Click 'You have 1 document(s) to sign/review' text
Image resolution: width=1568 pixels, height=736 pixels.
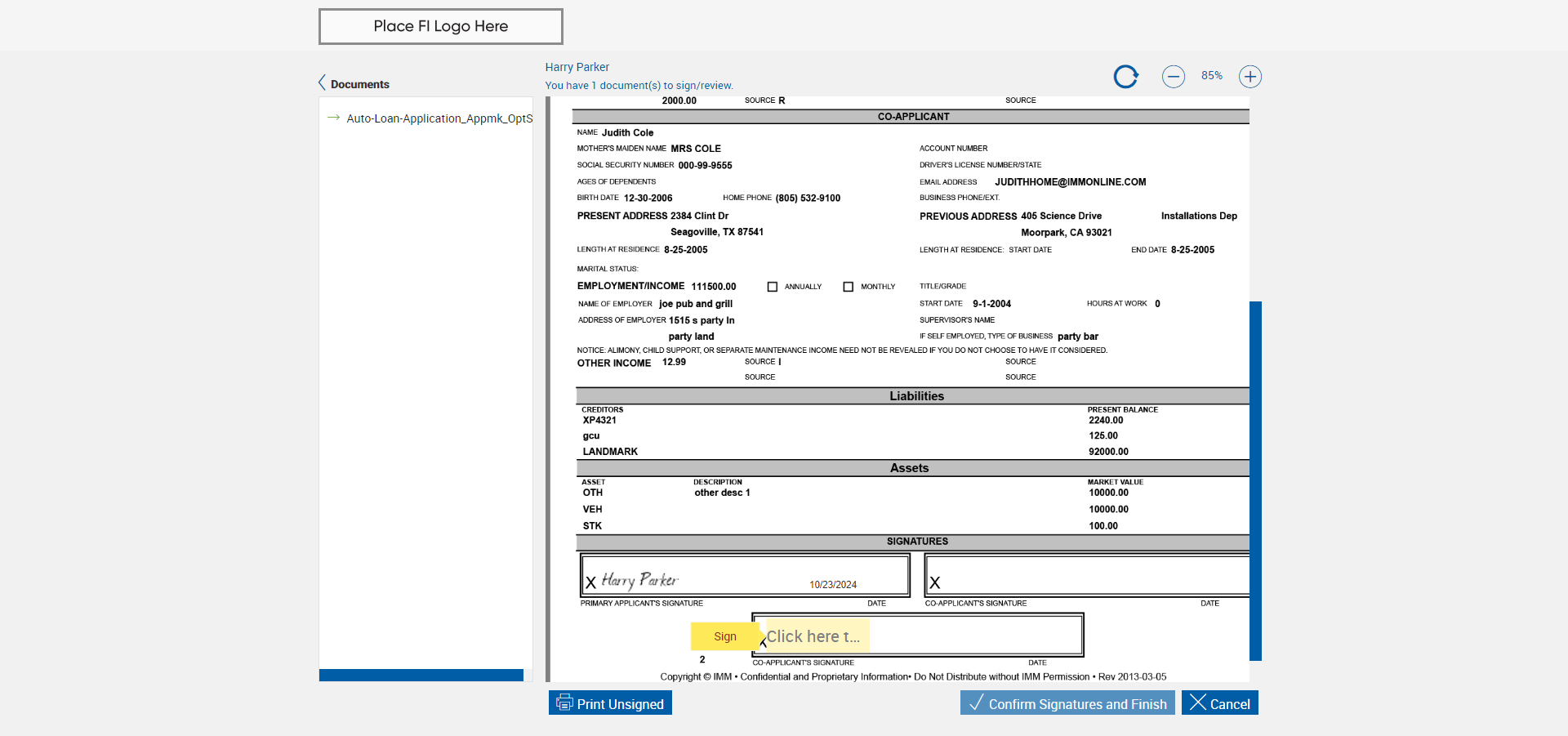coord(639,86)
